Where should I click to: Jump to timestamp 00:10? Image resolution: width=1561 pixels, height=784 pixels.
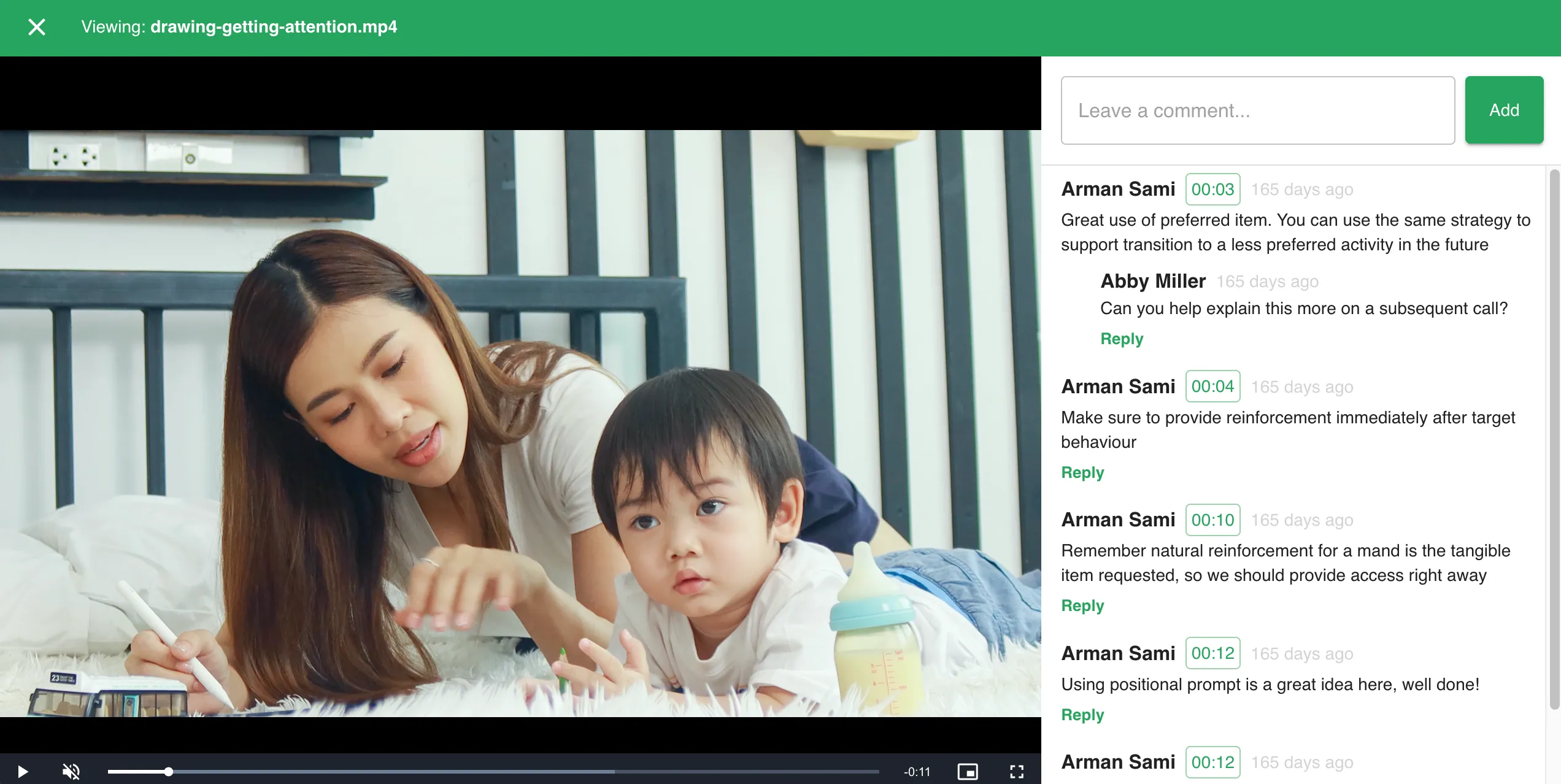coord(1212,520)
